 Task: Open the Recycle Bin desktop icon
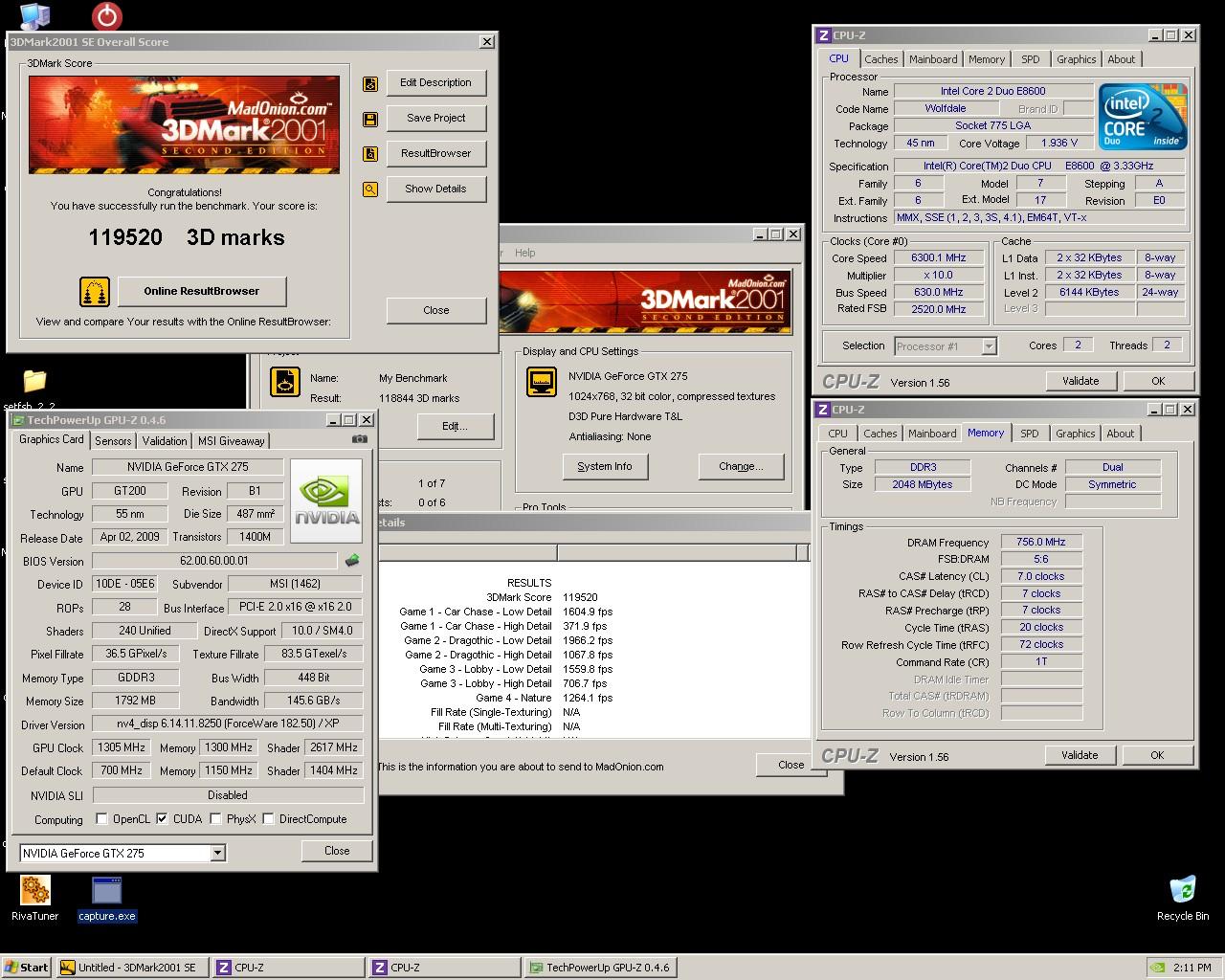(x=1183, y=889)
